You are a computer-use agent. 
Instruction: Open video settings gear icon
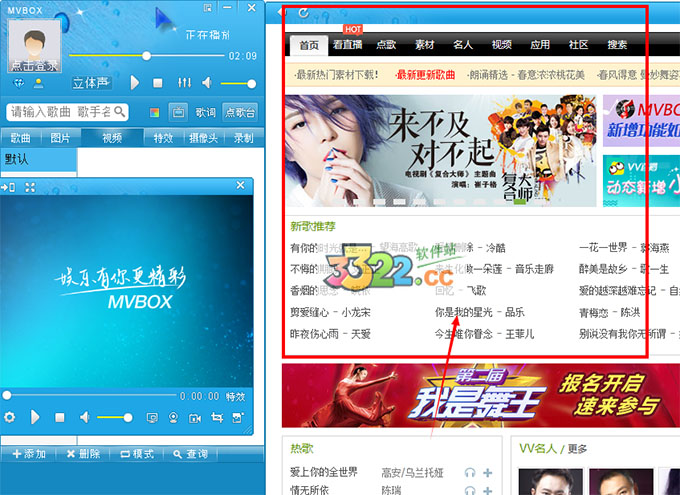[x=9, y=417]
